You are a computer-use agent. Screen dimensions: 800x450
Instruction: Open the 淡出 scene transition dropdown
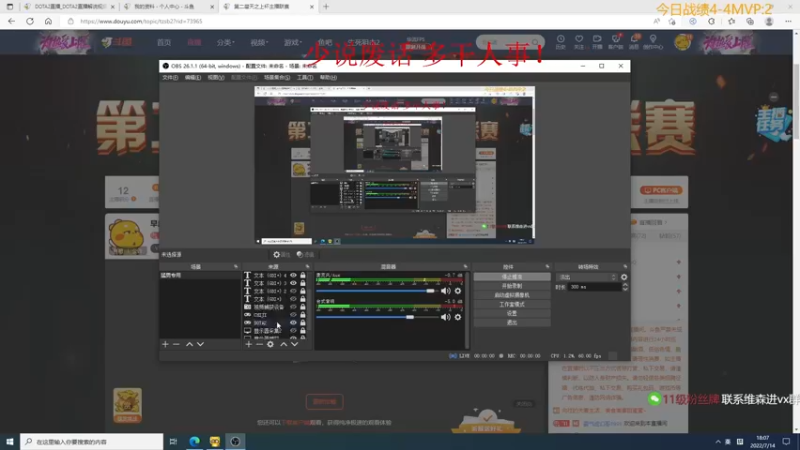(587, 277)
